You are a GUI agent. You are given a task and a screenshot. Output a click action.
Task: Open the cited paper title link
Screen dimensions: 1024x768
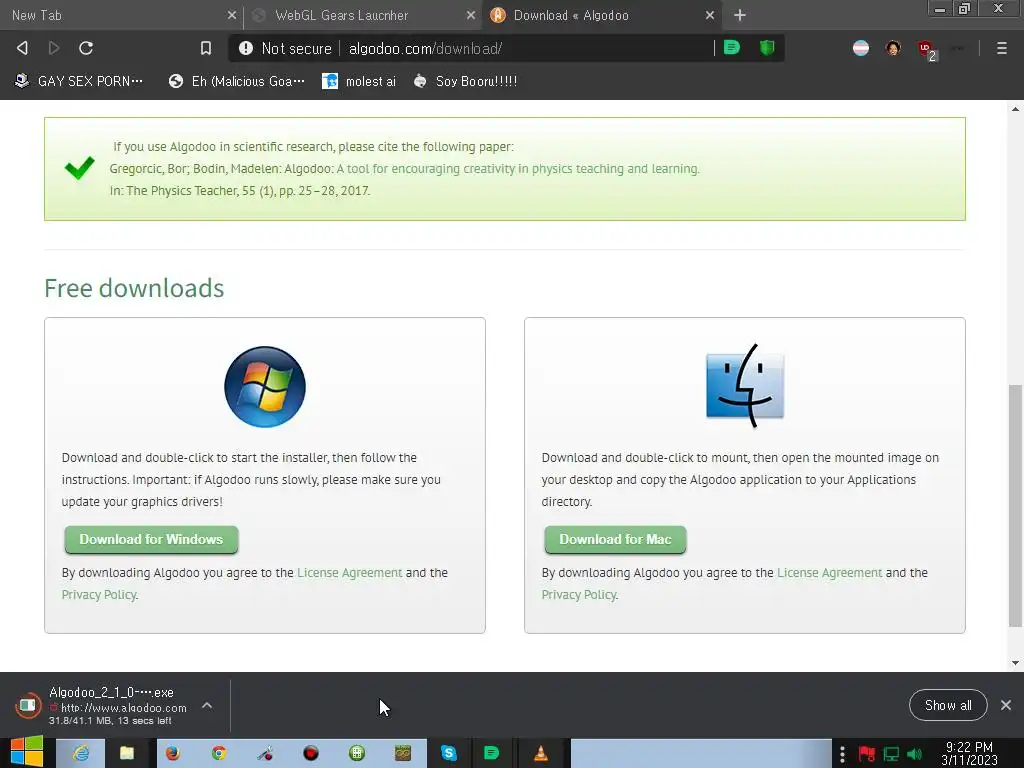tap(518, 168)
